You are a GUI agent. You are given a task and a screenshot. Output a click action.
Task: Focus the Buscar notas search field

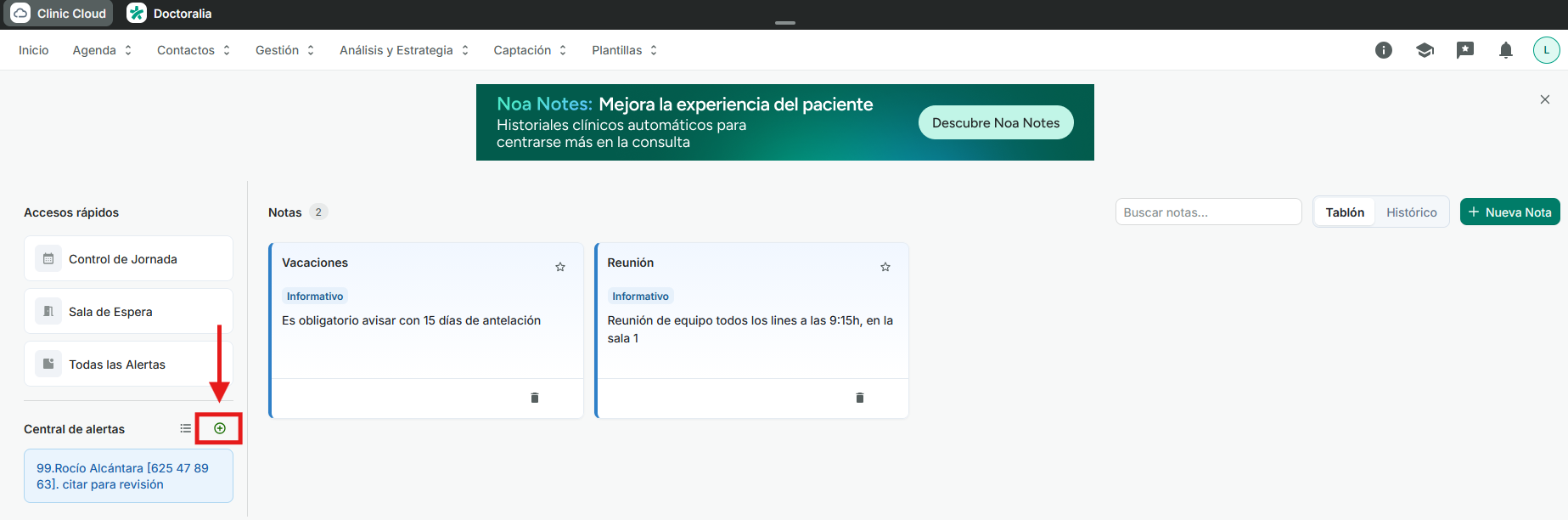pos(1208,212)
